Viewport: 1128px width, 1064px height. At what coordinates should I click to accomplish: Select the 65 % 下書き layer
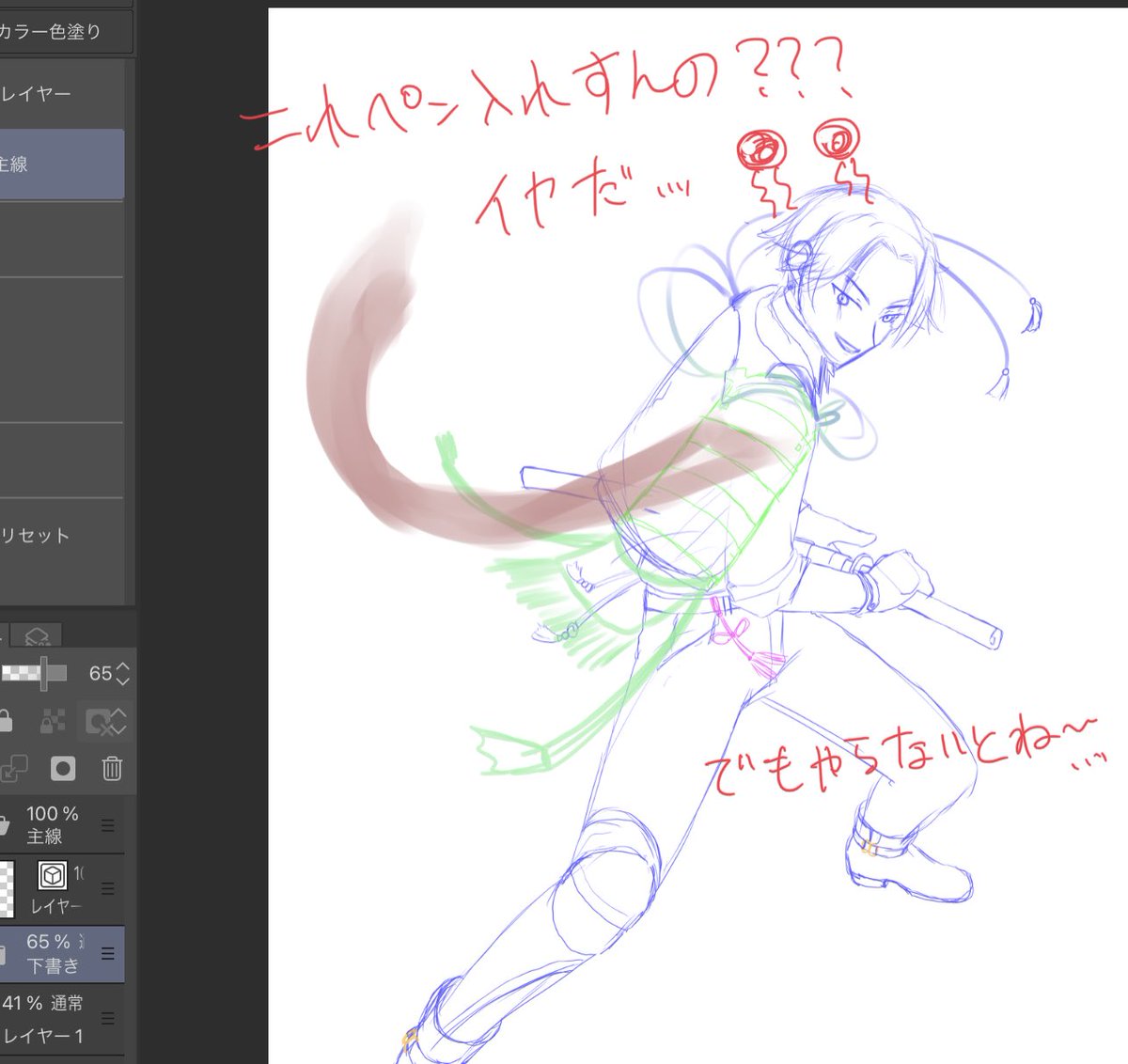[62, 954]
